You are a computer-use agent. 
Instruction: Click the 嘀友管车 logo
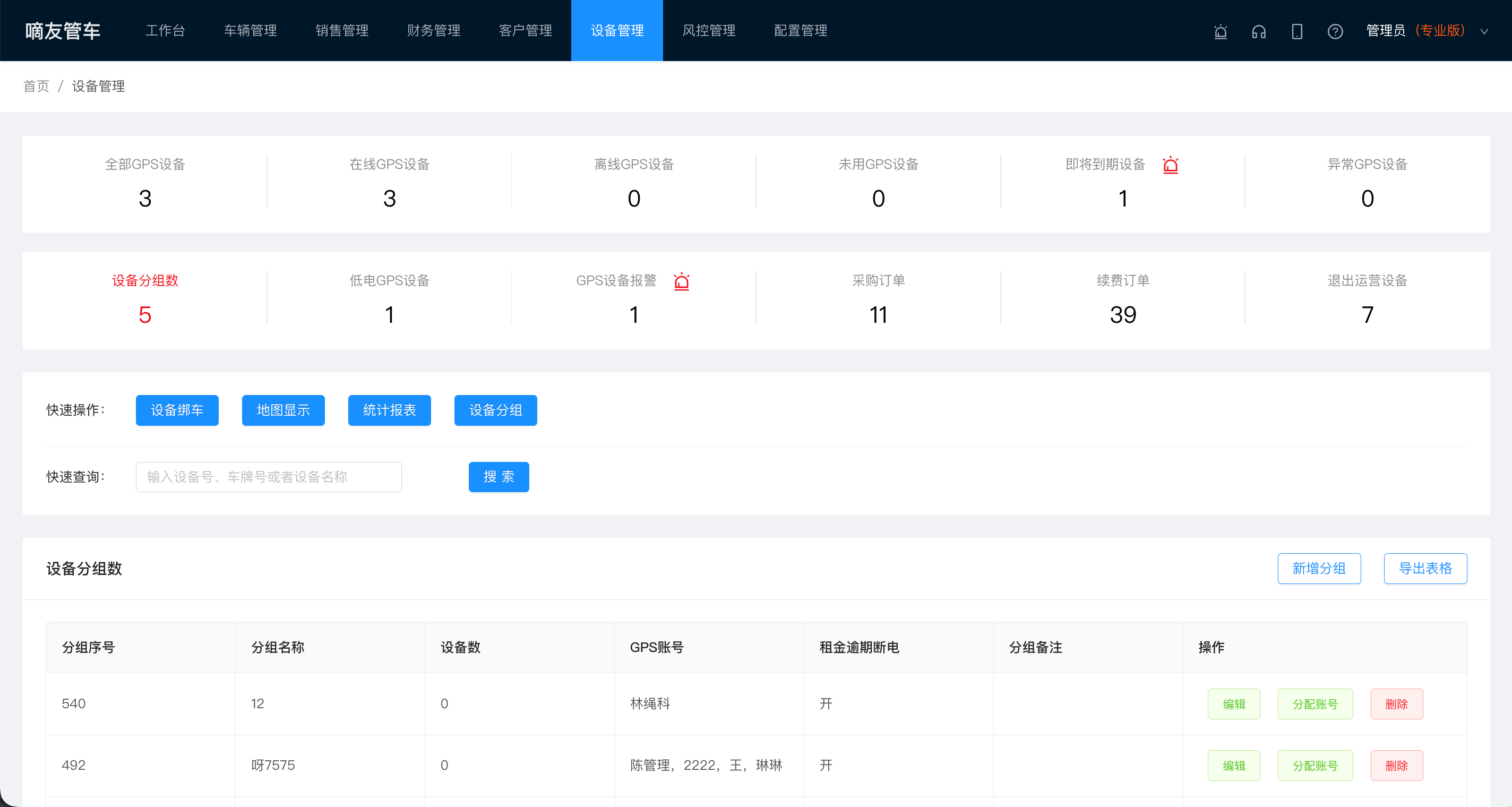click(62, 31)
